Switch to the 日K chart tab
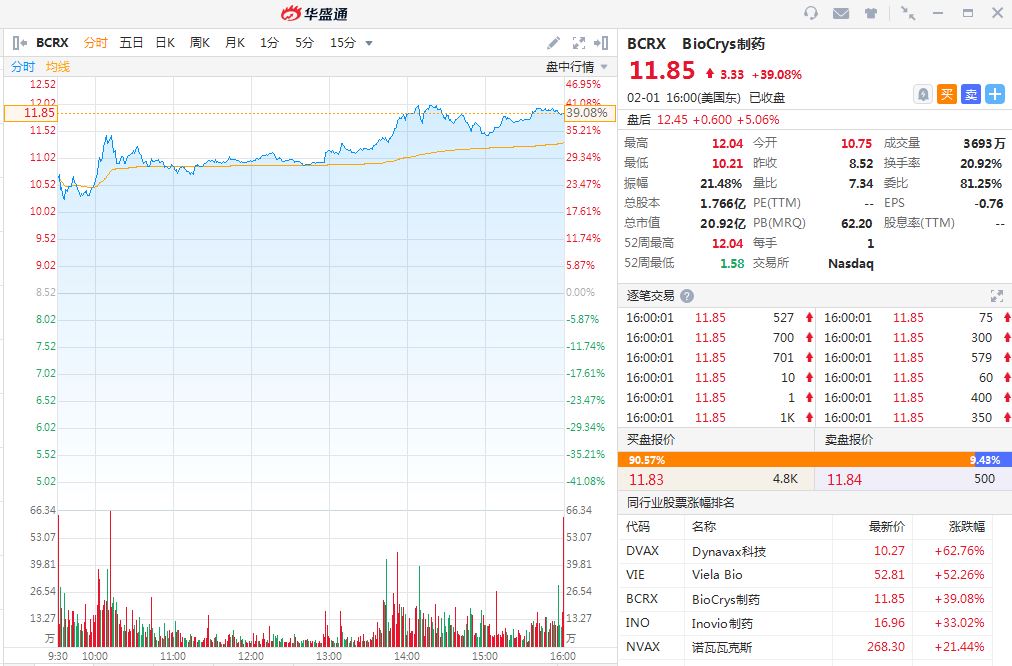This screenshot has width=1012, height=666. pyautogui.click(x=165, y=43)
